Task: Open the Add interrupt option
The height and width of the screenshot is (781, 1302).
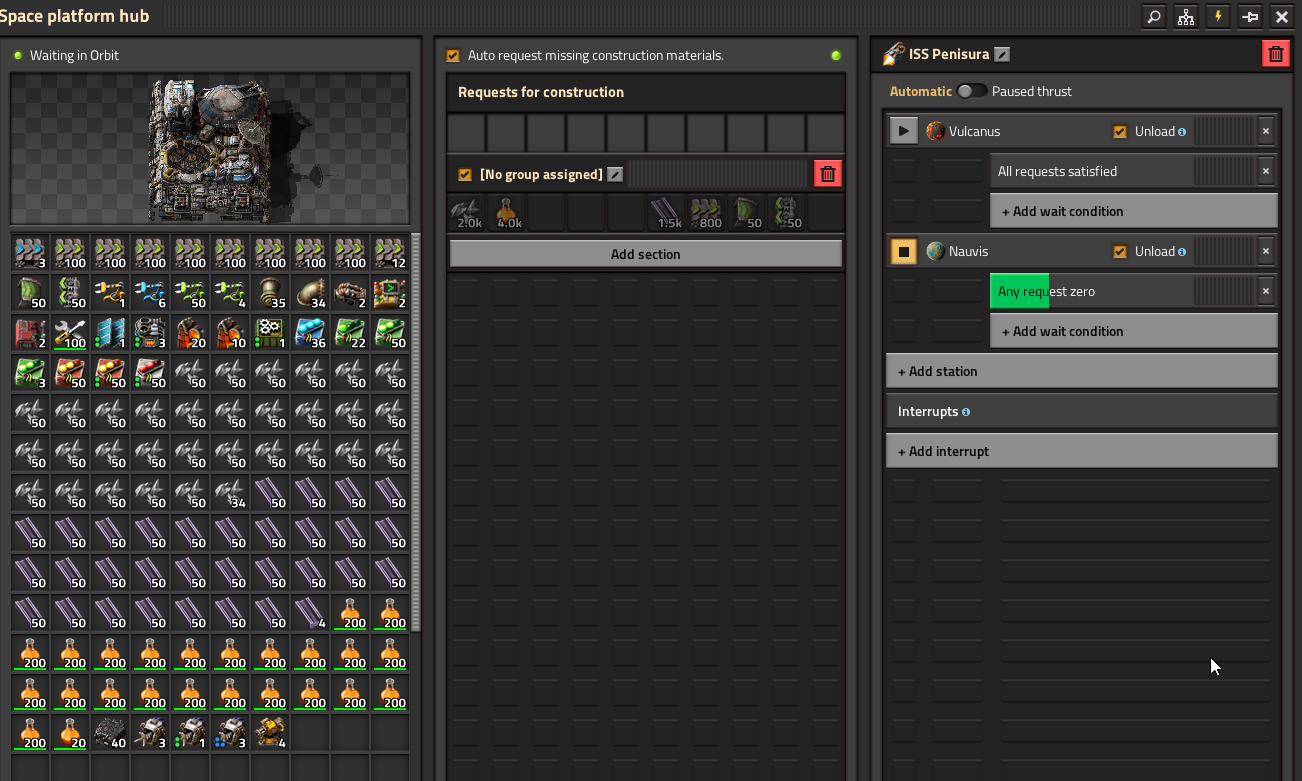Action: point(1081,451)
